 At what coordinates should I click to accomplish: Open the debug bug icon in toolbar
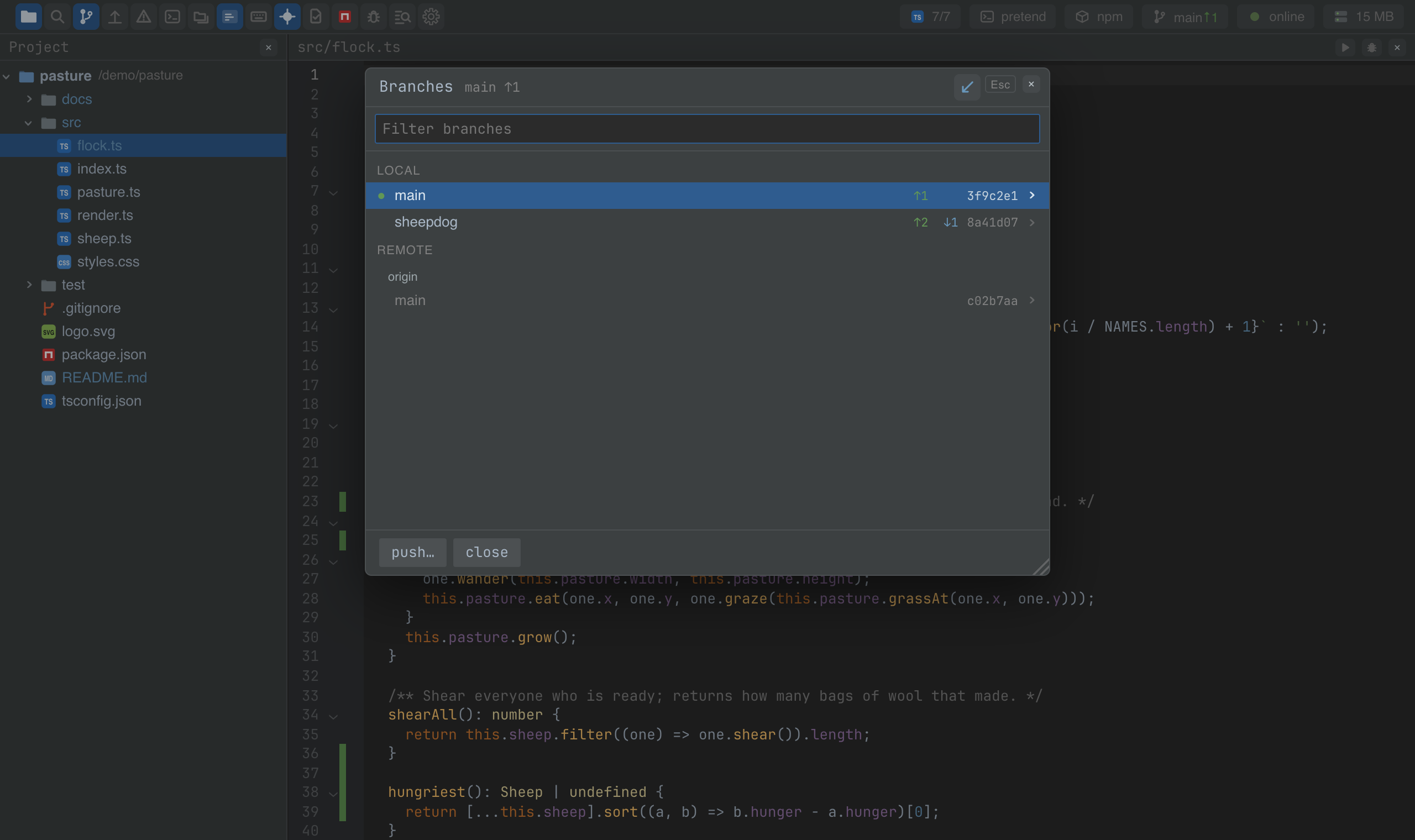[373, 17]
